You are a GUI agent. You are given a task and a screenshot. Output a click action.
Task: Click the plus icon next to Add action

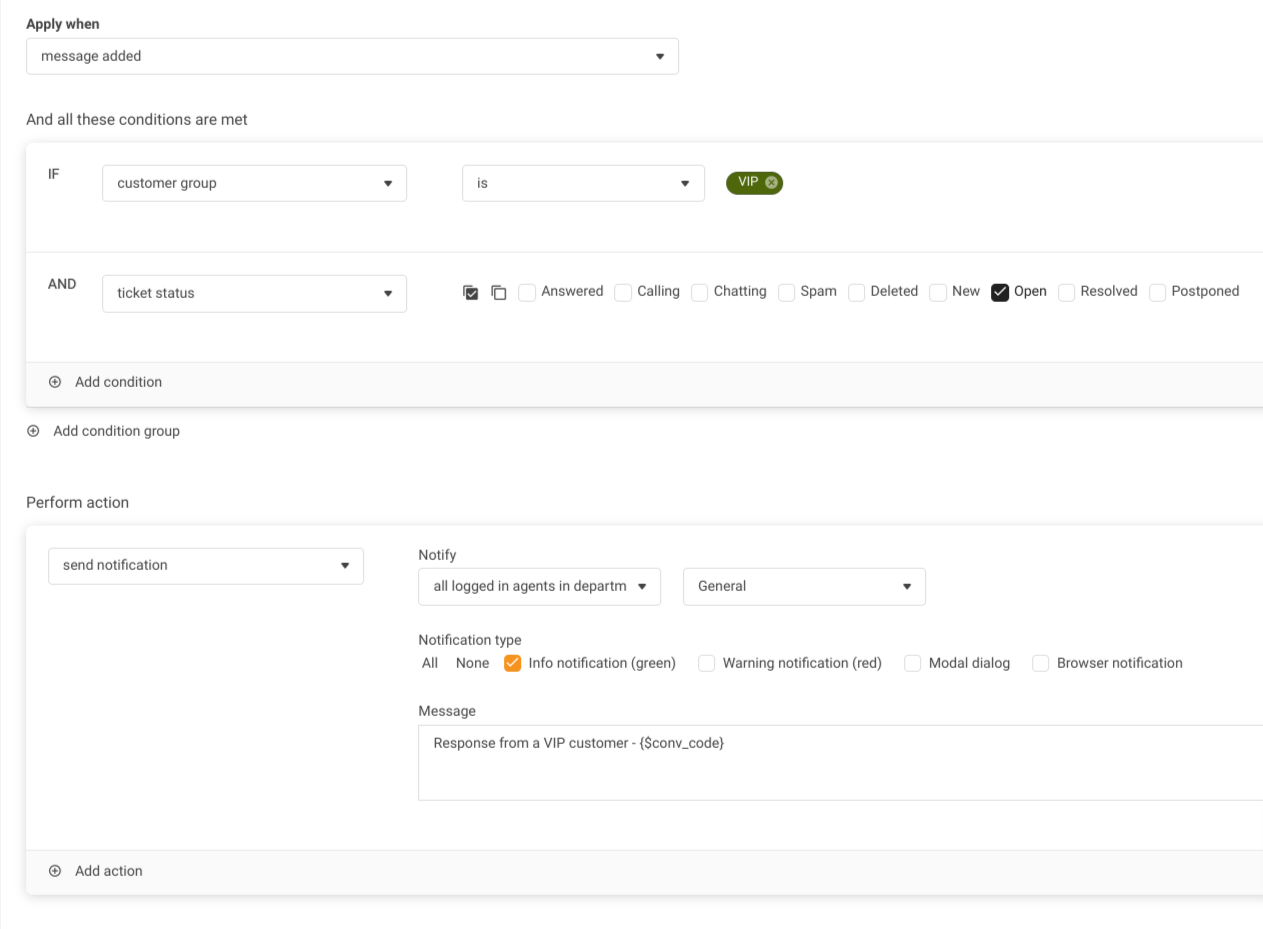coord(55,871)
